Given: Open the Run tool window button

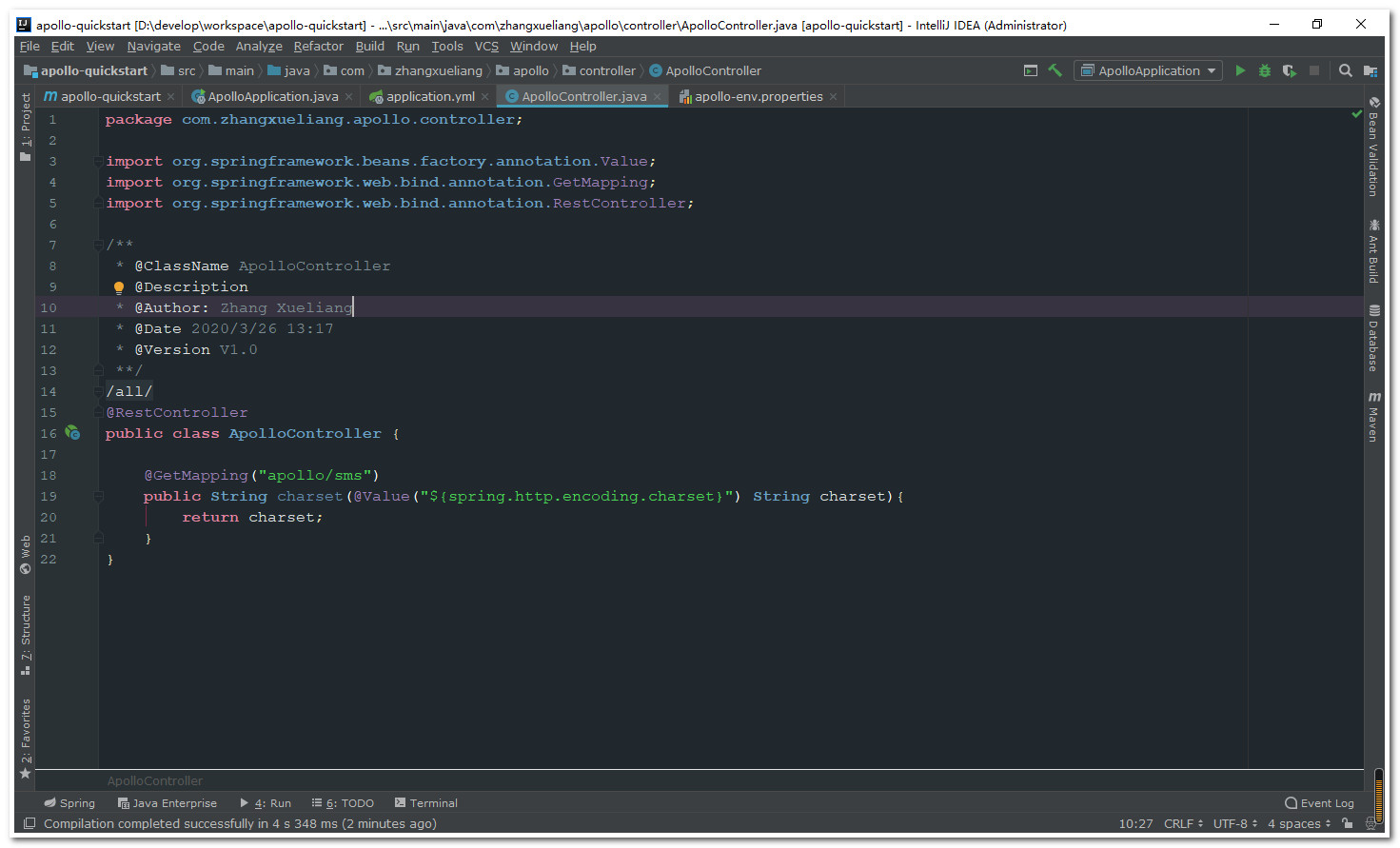Looking at the screenshot, I should [266, 803].
